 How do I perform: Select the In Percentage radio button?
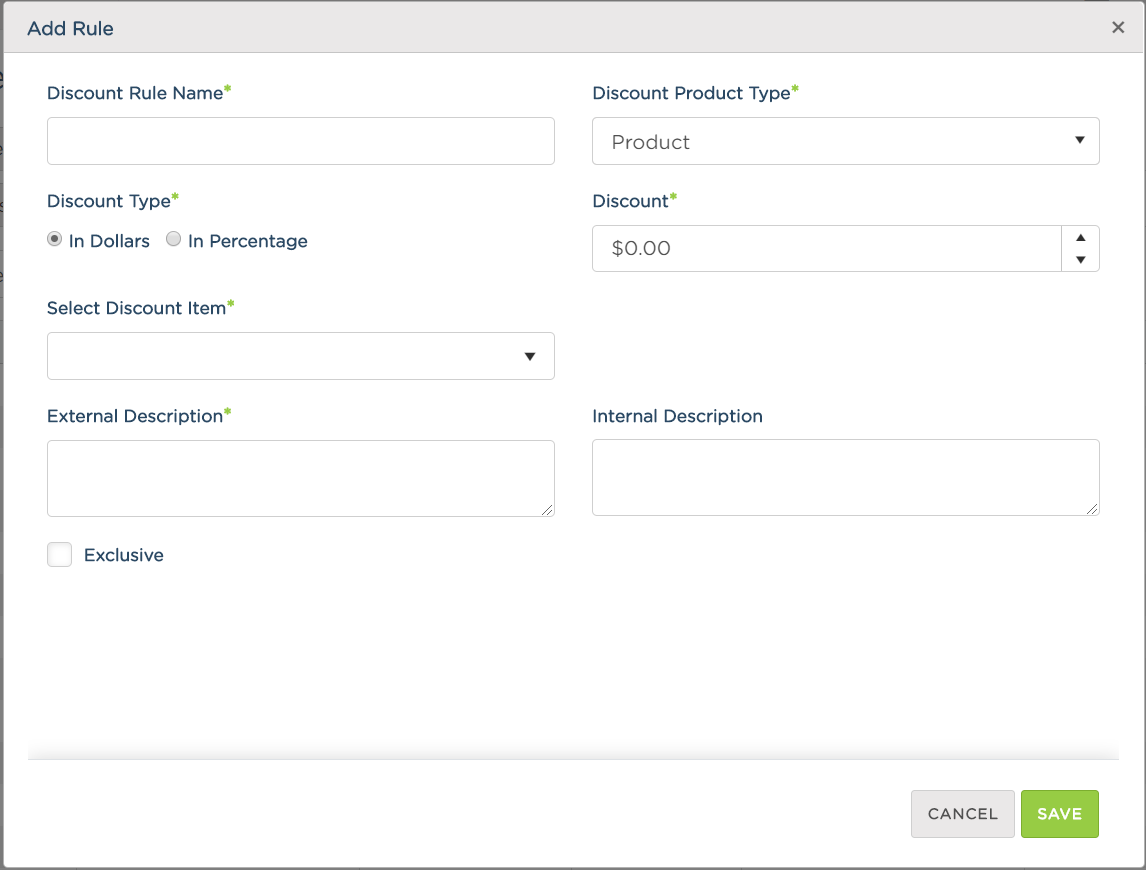click(173, 239)
